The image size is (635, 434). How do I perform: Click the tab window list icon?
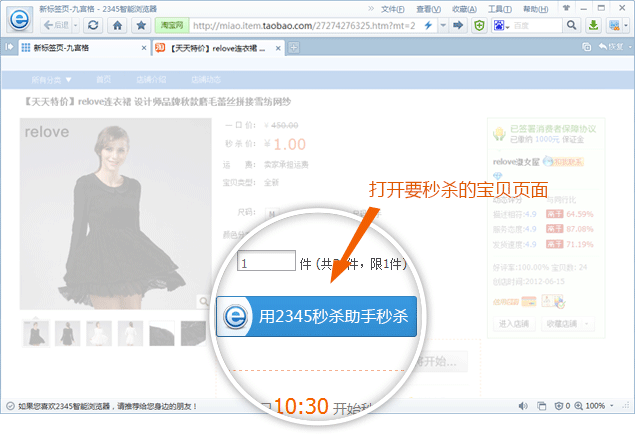(586, 47)
